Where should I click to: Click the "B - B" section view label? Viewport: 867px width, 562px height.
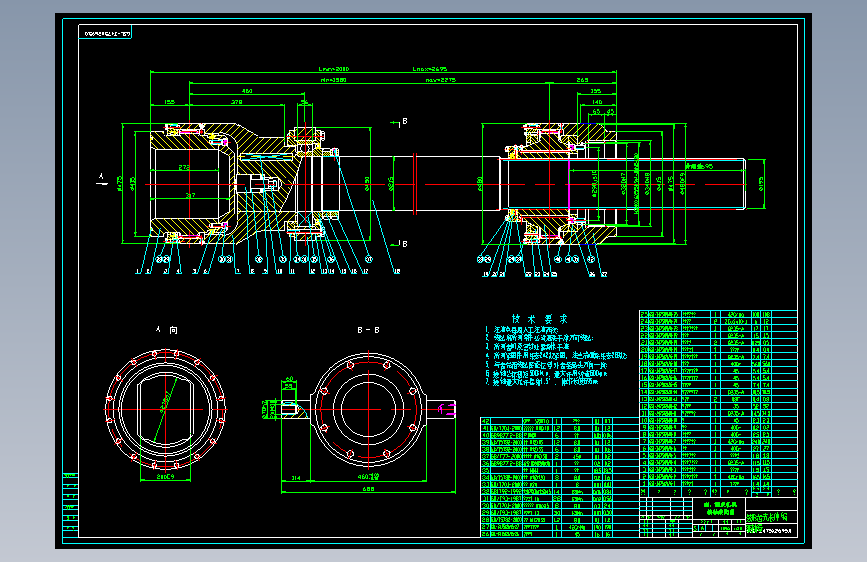(x=368, y=330)
